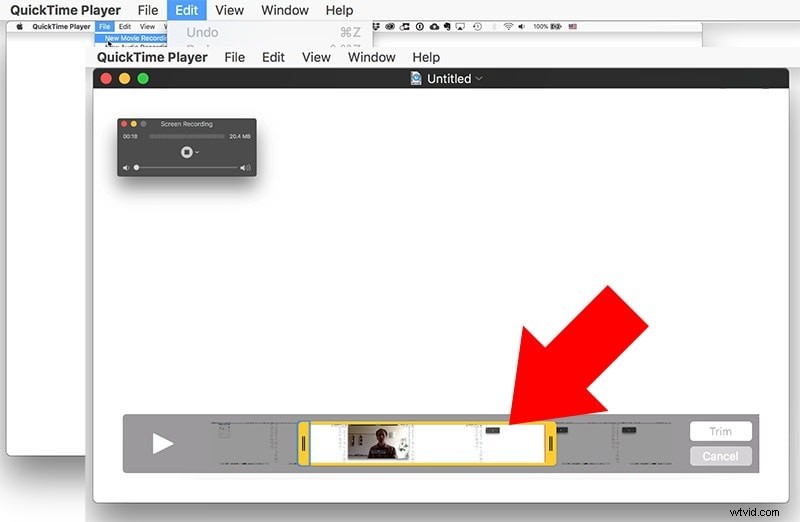Click the left yellow trim handle

(x=304, y=443)
